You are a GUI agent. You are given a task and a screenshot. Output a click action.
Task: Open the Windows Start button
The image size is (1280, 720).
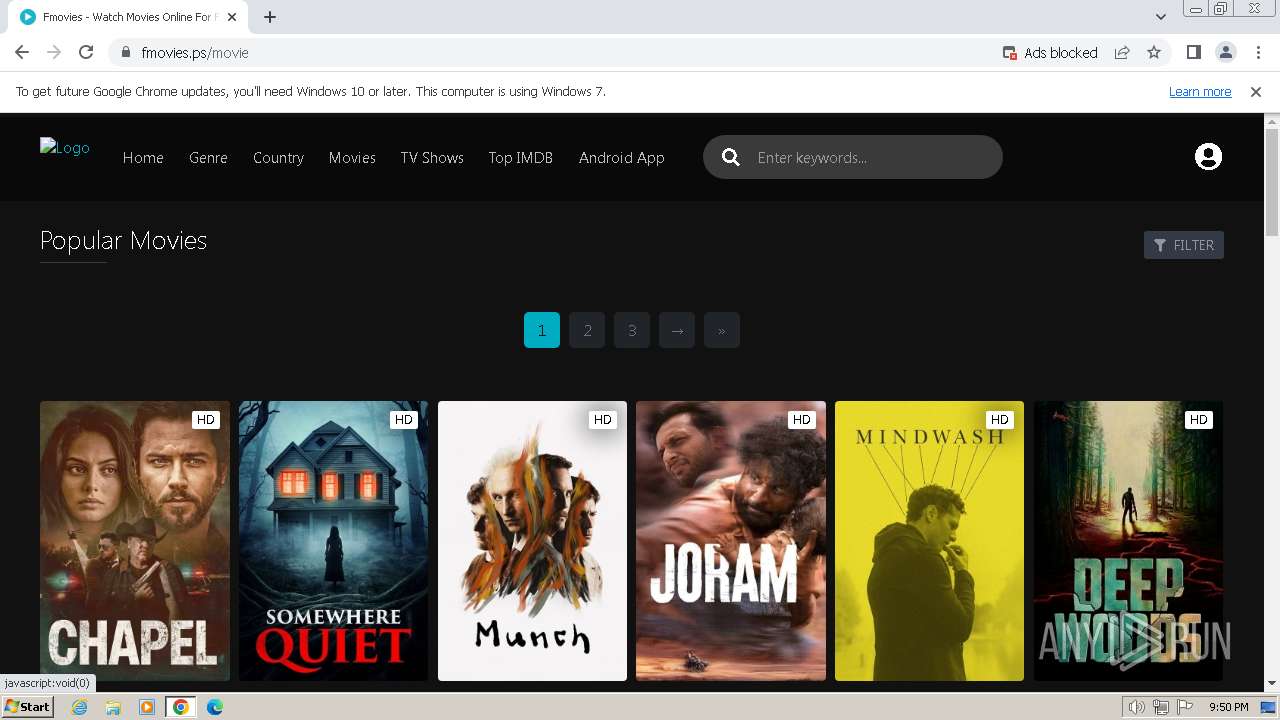tap(27, 707)
